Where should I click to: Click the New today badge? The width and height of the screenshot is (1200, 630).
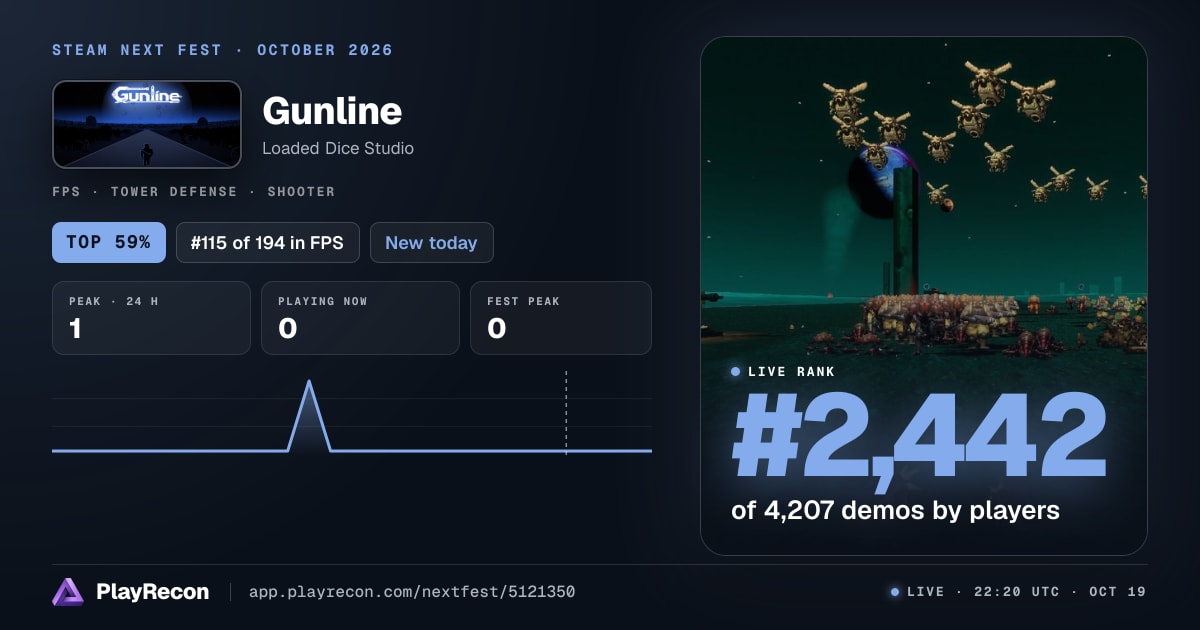(x=431, y=242)
